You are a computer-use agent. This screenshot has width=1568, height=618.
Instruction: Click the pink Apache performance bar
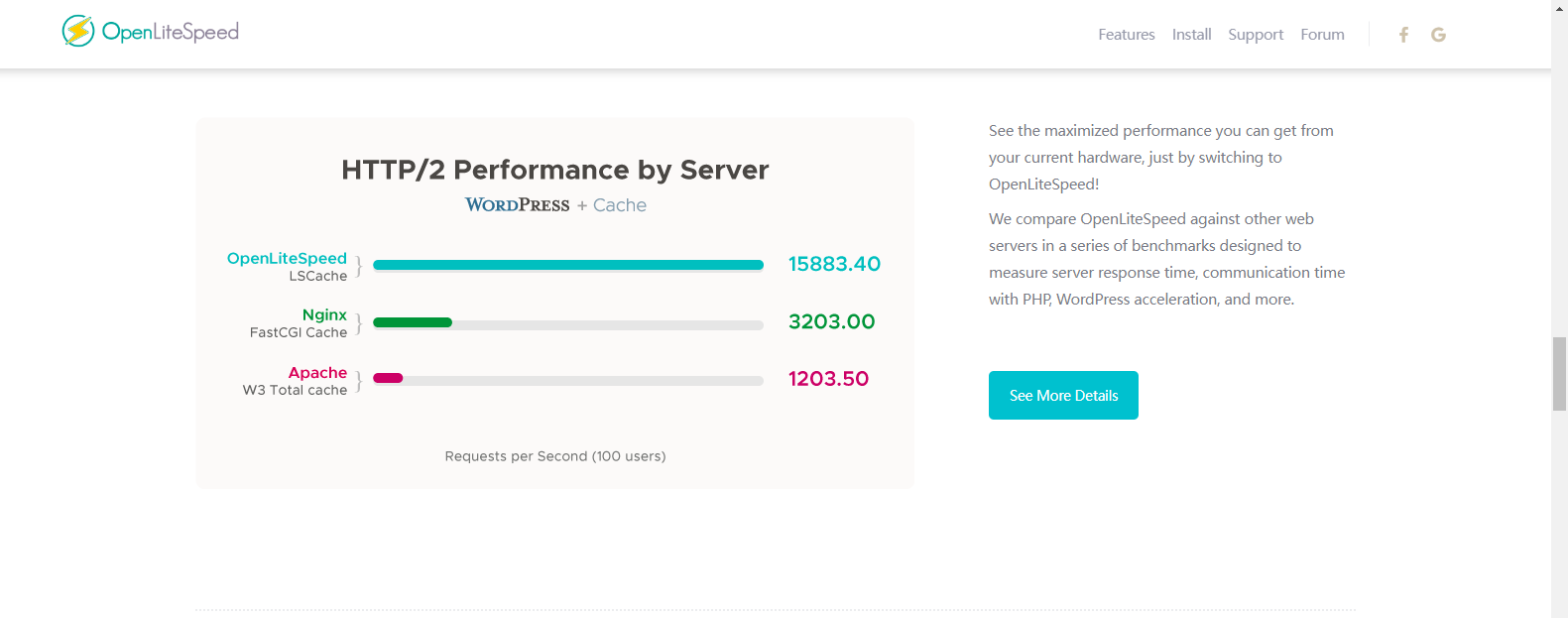388,378
